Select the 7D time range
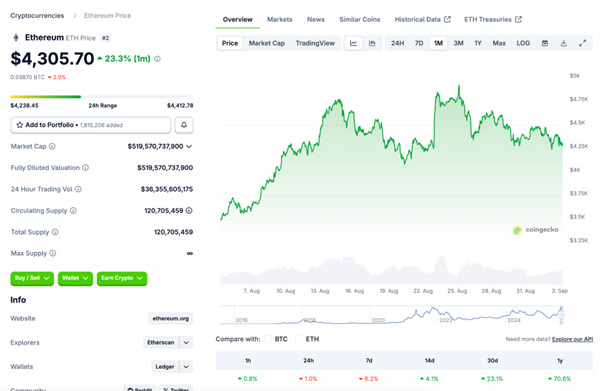Viewport: 602px width, 391px height. (x=419, y=43)
